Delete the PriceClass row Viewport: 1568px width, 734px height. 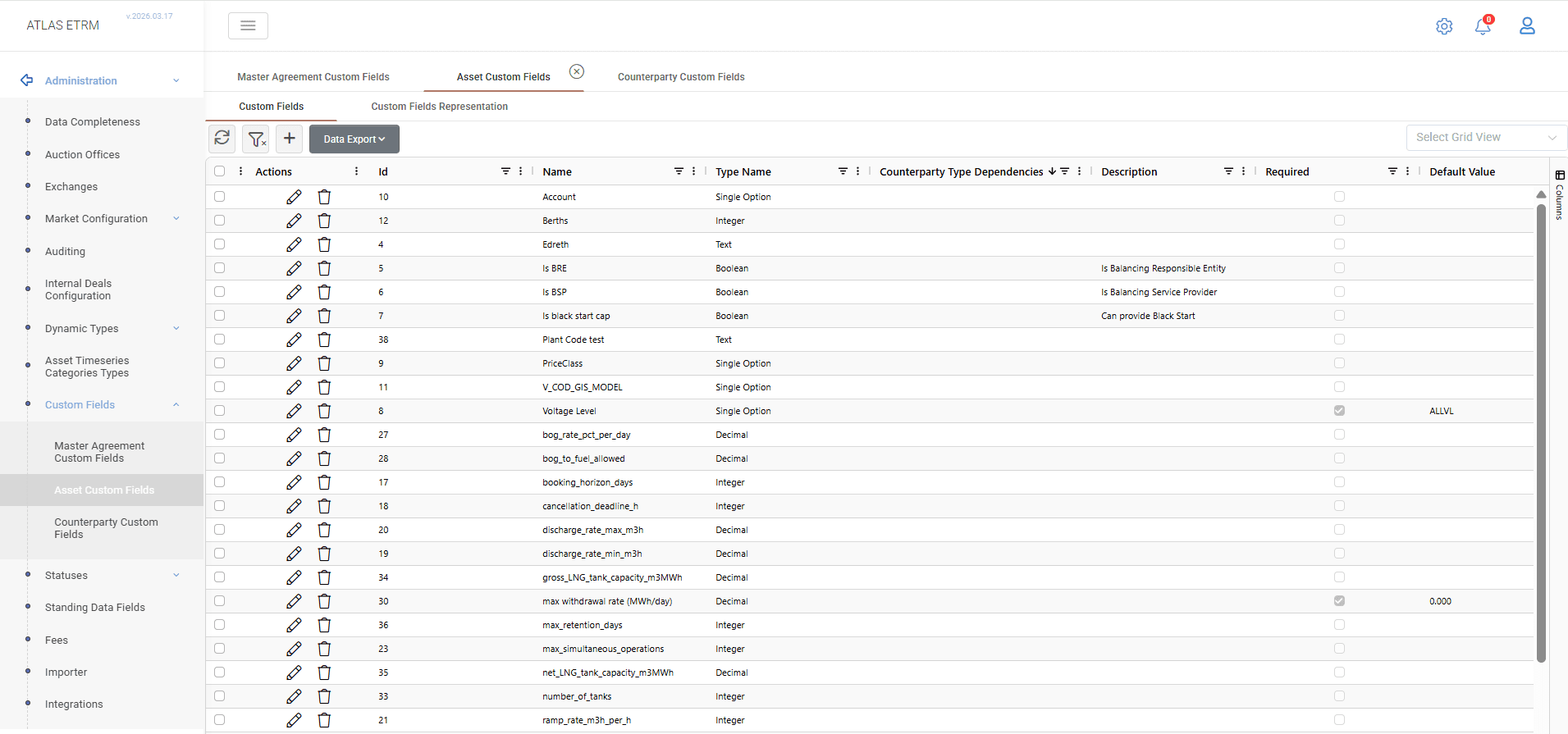[324, 363]
